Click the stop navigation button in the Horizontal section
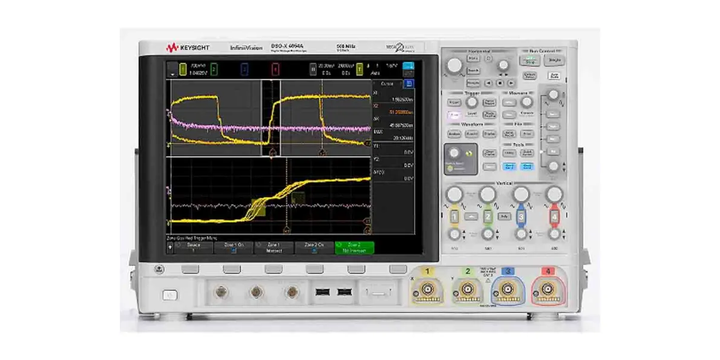 [500, 83]
